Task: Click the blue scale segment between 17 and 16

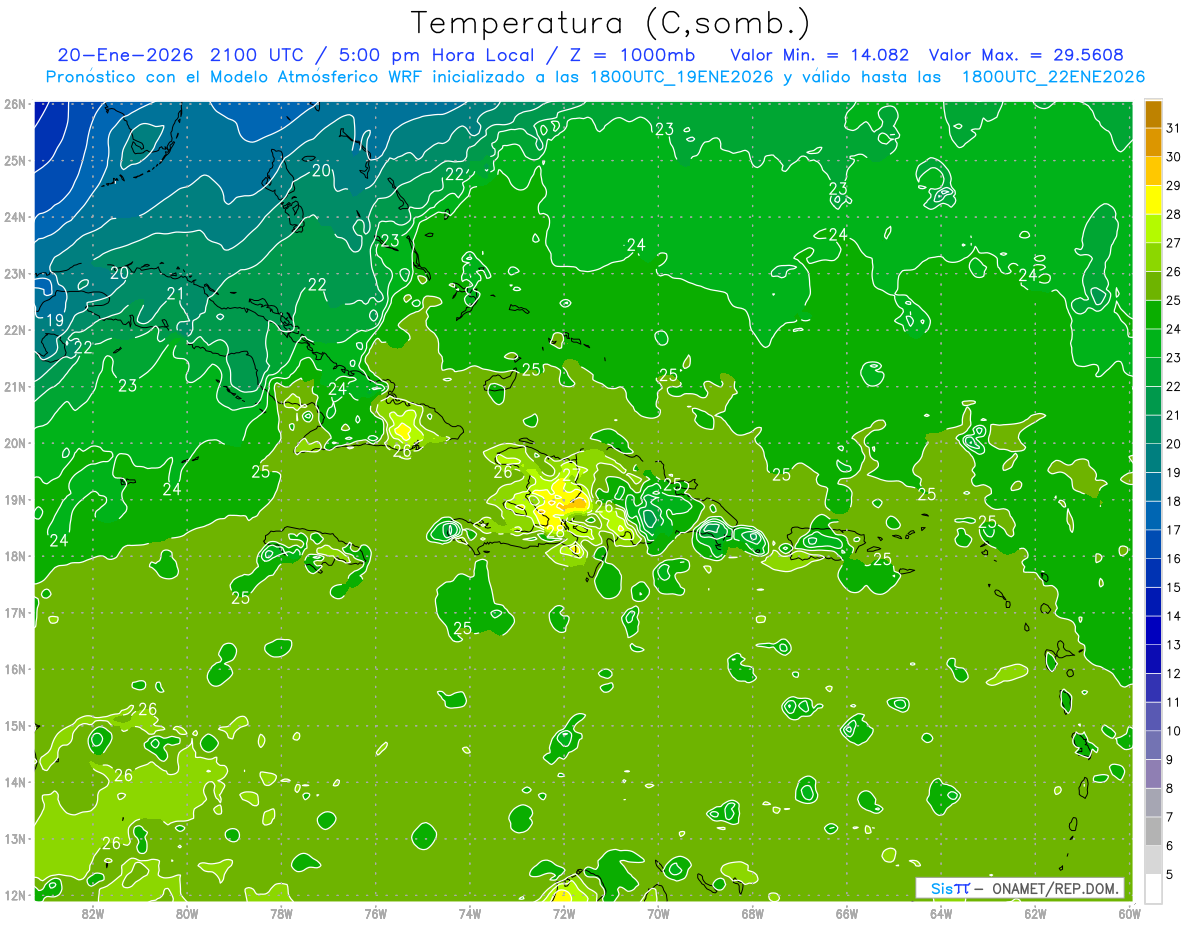Action: click(x=1153, y=544)
